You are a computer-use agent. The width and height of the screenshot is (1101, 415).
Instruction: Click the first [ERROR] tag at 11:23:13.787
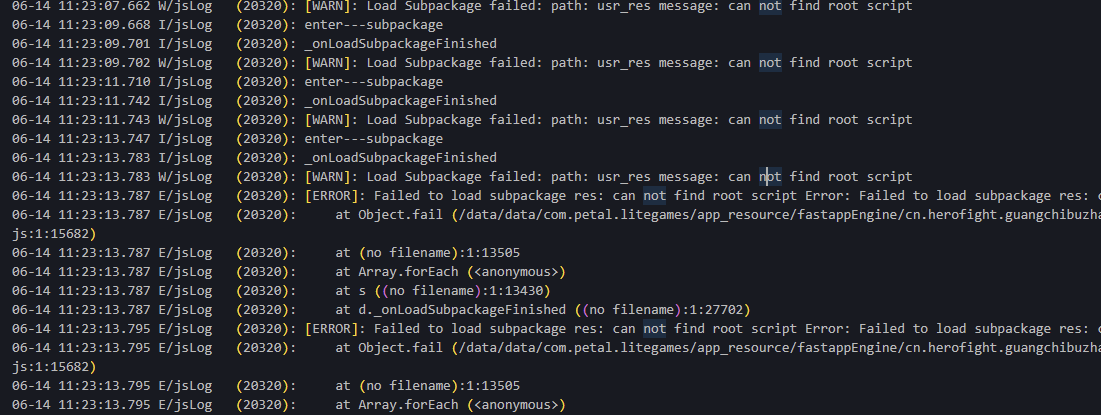[x=335, y=196]
